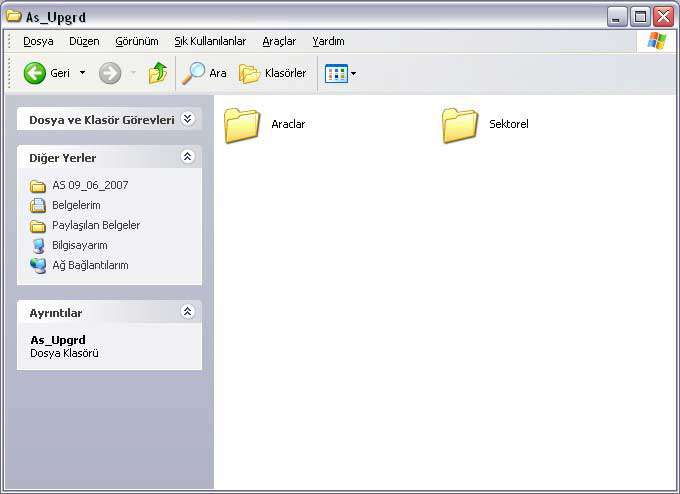Select the Araclar folder icon
This screenshot has width=680, height=494.
[242, 125]
